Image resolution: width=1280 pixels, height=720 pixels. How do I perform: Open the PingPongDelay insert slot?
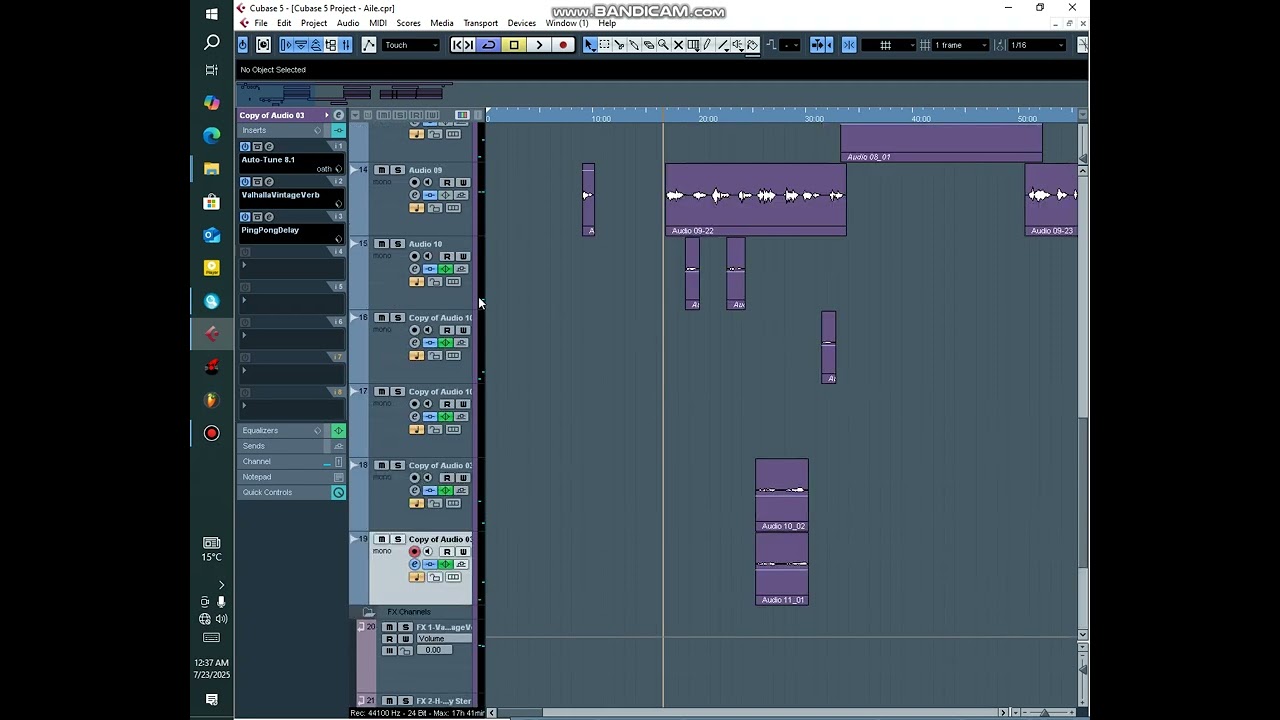pos(290,234)
